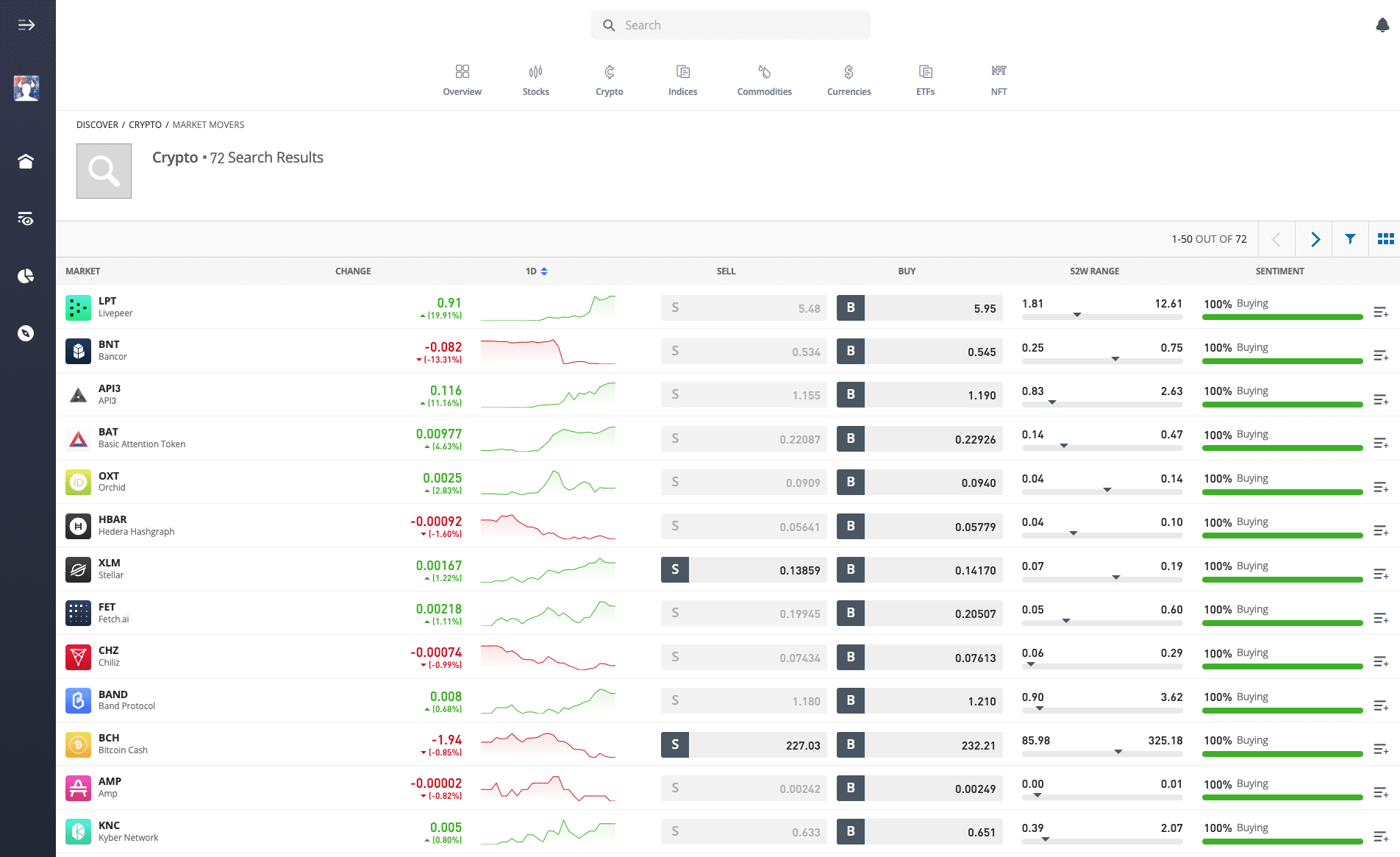This screenshot has height=857, width=1400.
Task: Buy KNC at 0.651
Action: pos(920,832)
